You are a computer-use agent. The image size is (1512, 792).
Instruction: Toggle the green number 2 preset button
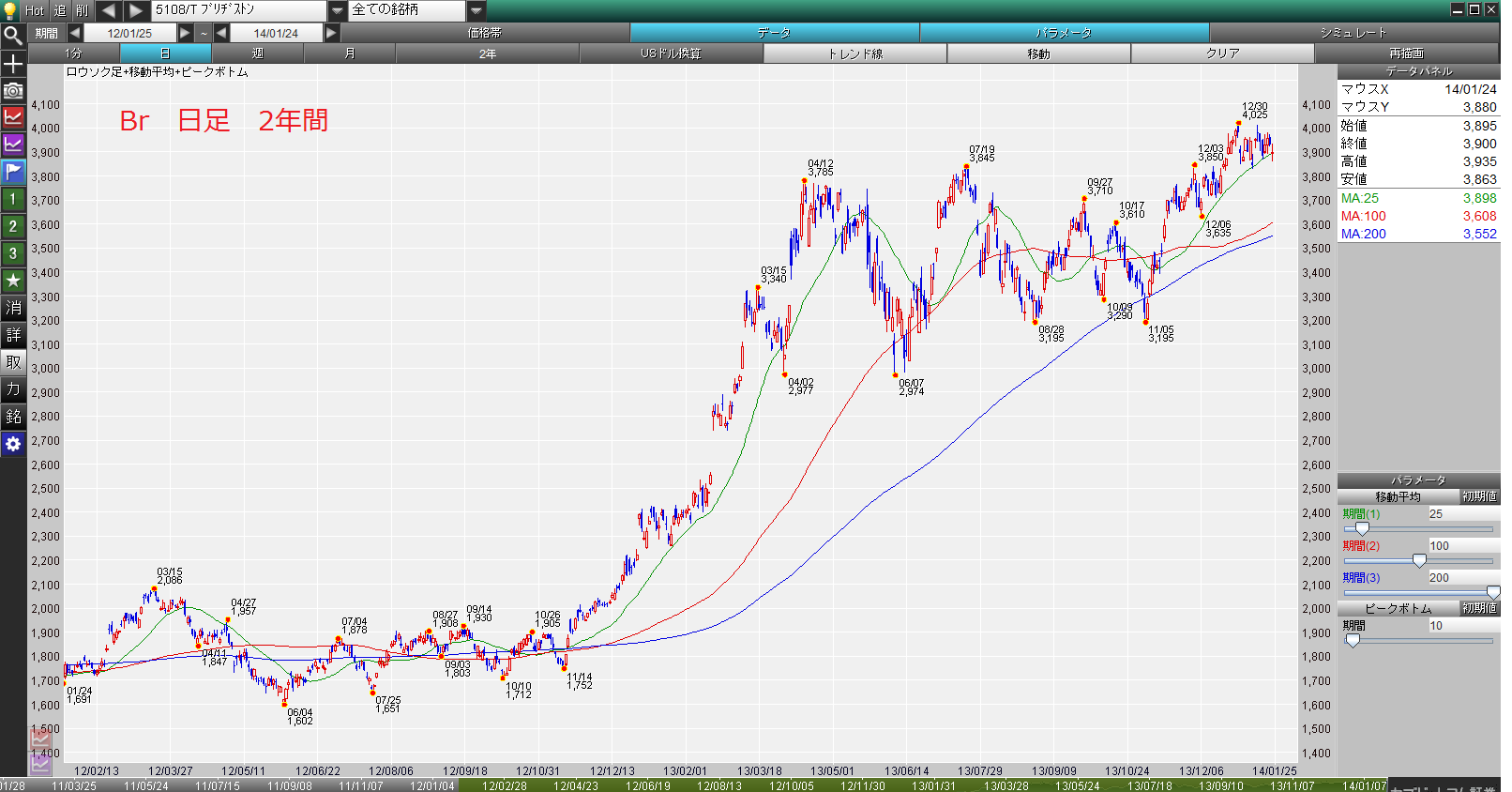13,226
